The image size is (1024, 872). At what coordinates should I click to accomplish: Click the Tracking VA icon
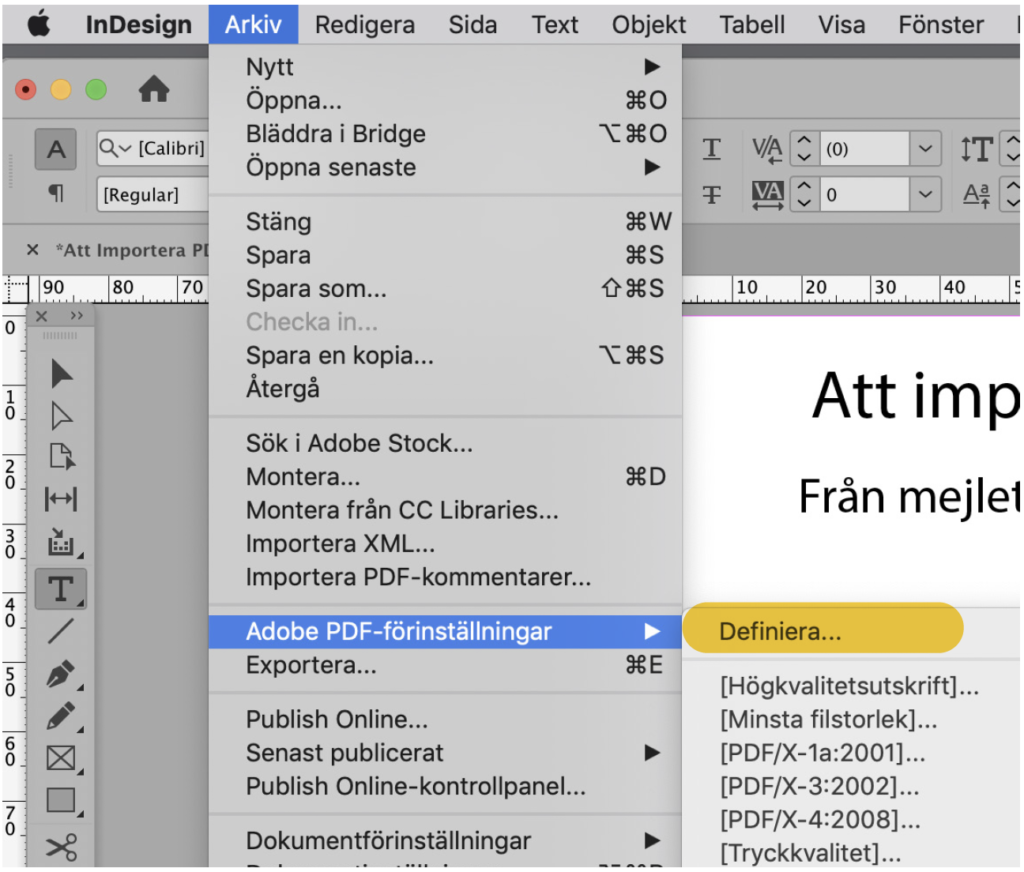click(x=767, y=195)
